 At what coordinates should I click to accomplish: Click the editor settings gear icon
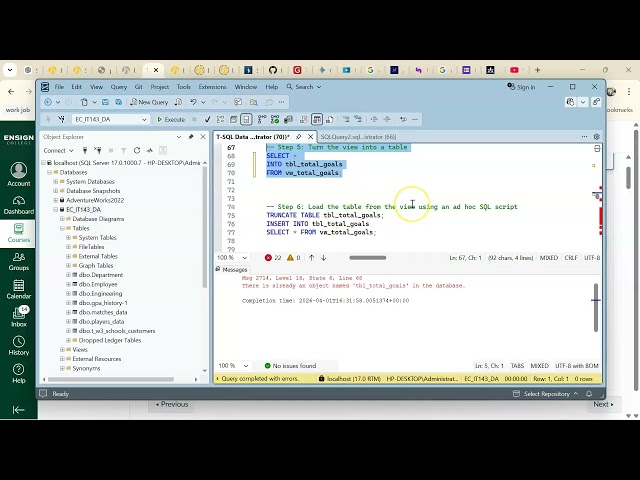coord(596,137)
